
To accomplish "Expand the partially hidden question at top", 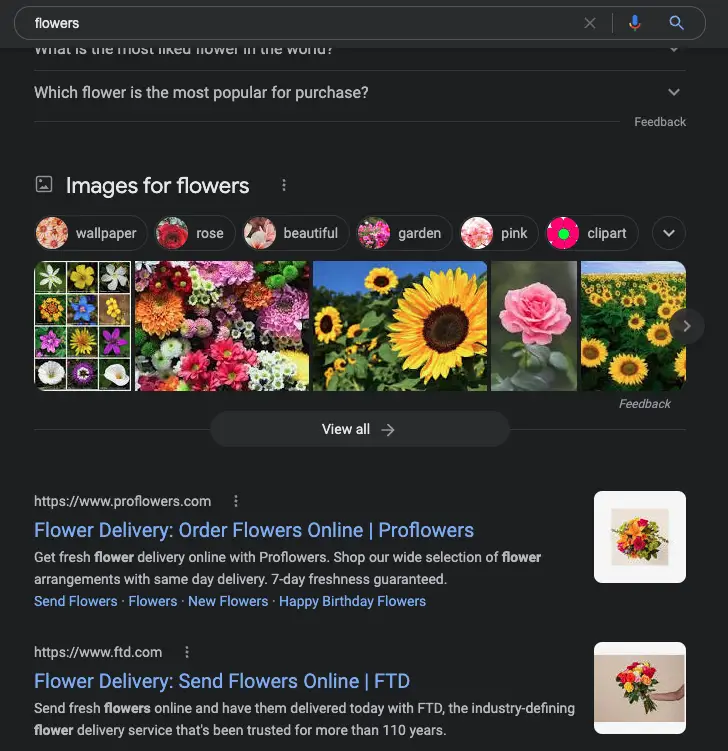I will [x=674, y=50].
